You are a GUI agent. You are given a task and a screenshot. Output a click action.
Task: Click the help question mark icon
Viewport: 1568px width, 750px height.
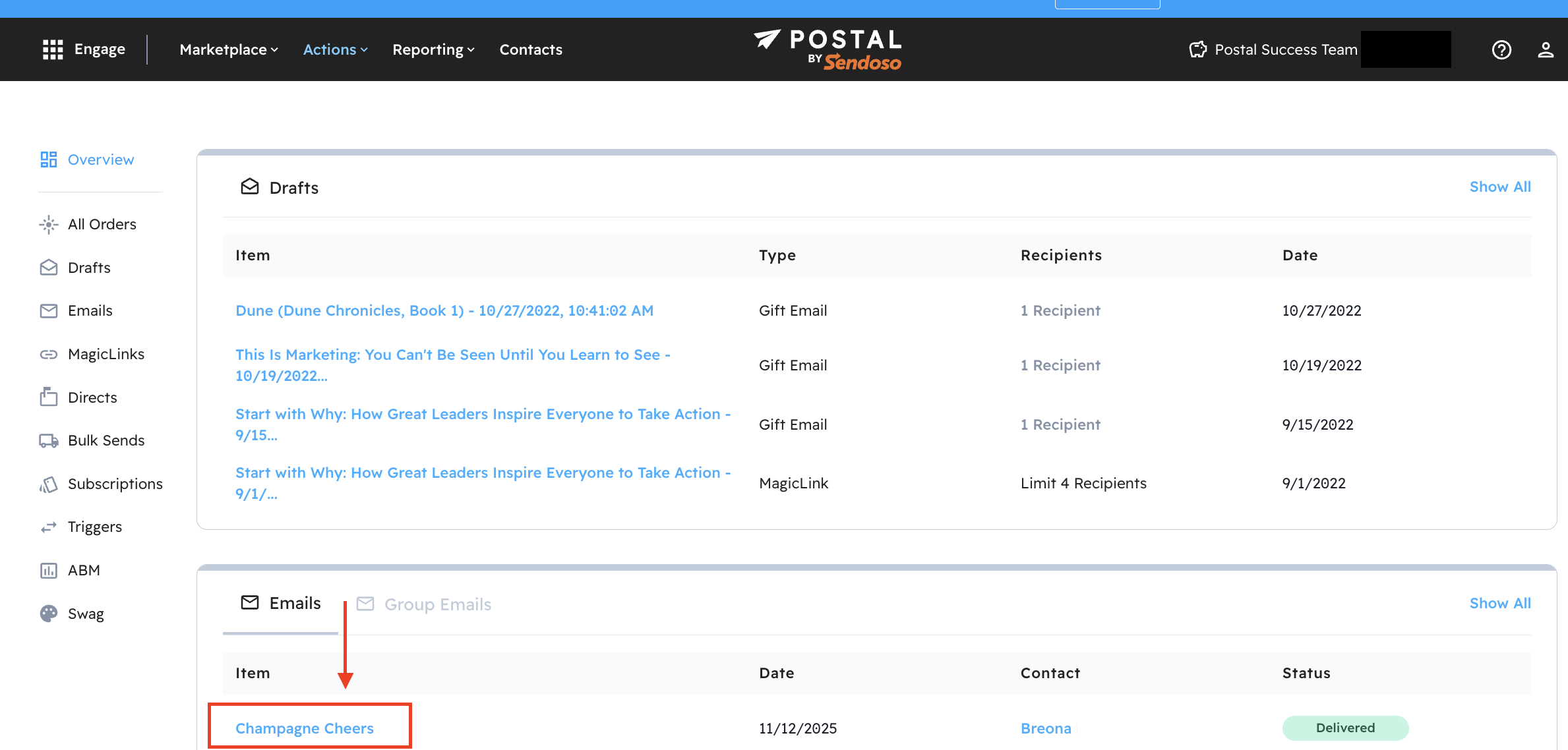point(1501,49)
